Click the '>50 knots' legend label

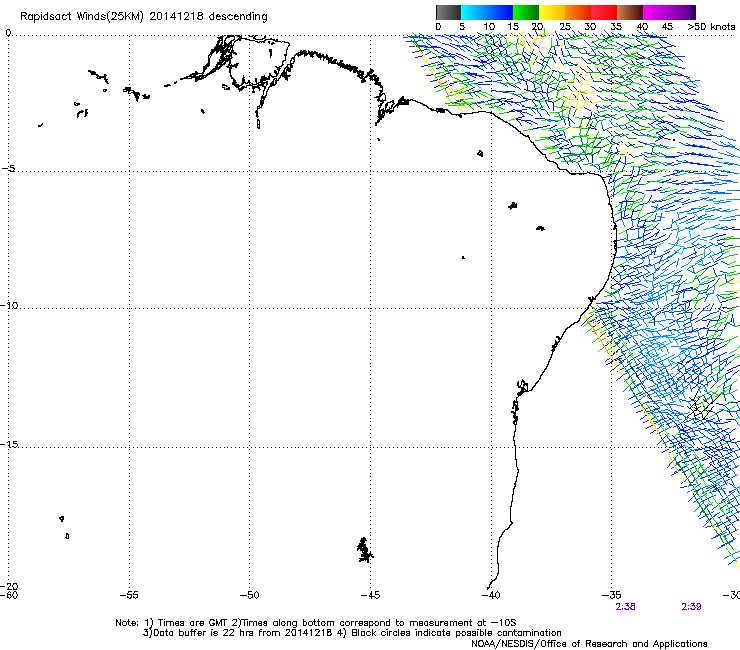(x=711, y=27)
